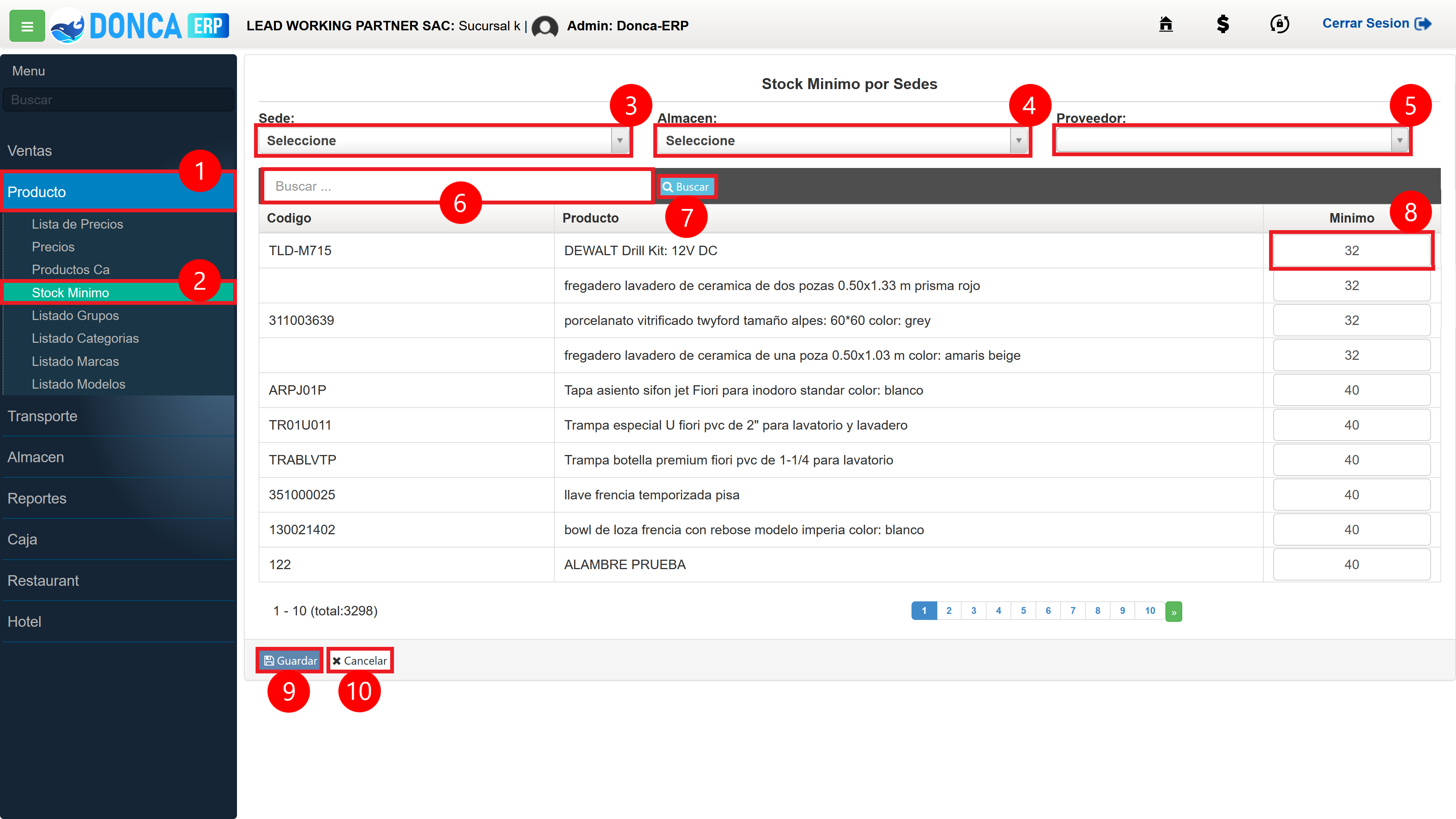Screen dimensions: 1456x819
Task: Edit Minimo for Trampa especial U row
Action: pyautogui.click(x=1351, y=425)
